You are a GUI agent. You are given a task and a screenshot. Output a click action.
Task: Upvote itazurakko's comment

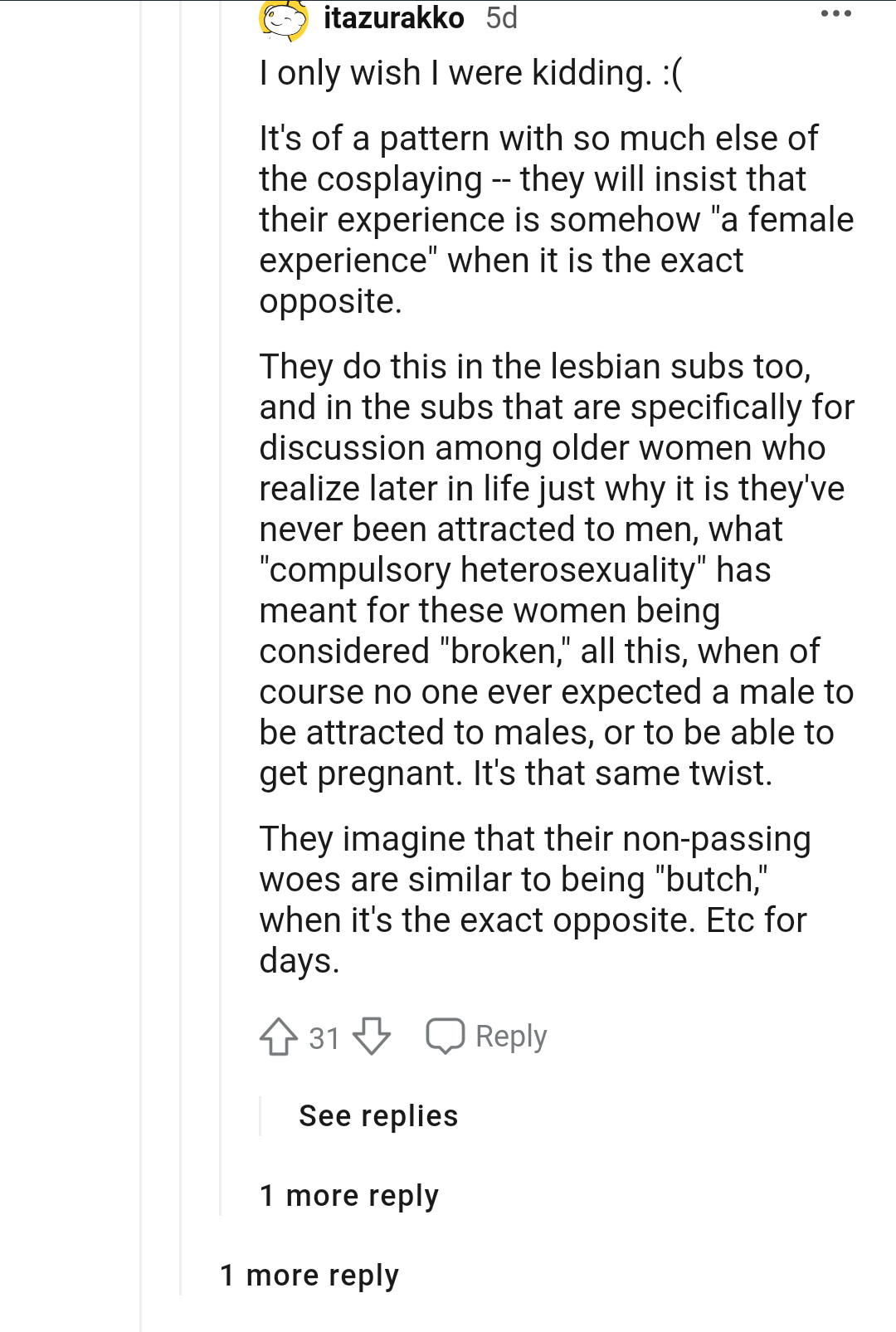pyautogui.click(x=279, y=1037)
